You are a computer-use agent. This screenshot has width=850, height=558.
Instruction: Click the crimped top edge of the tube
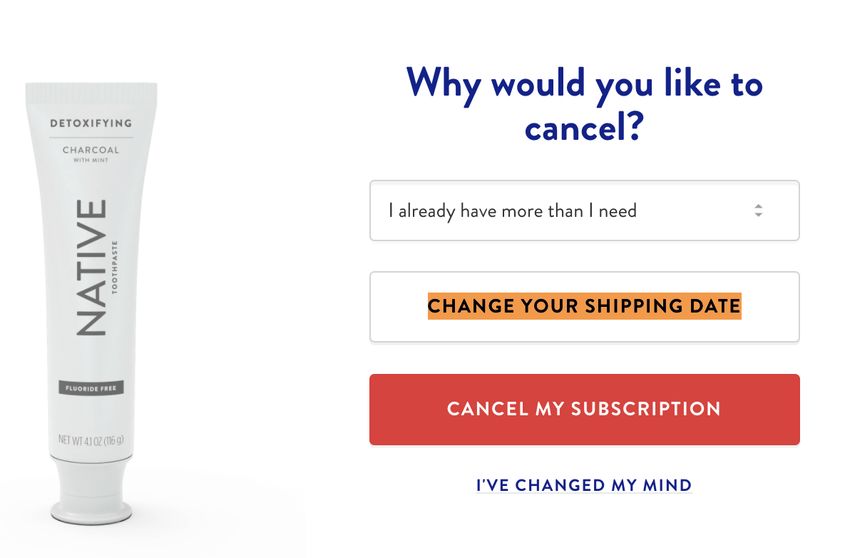(91, 88)
